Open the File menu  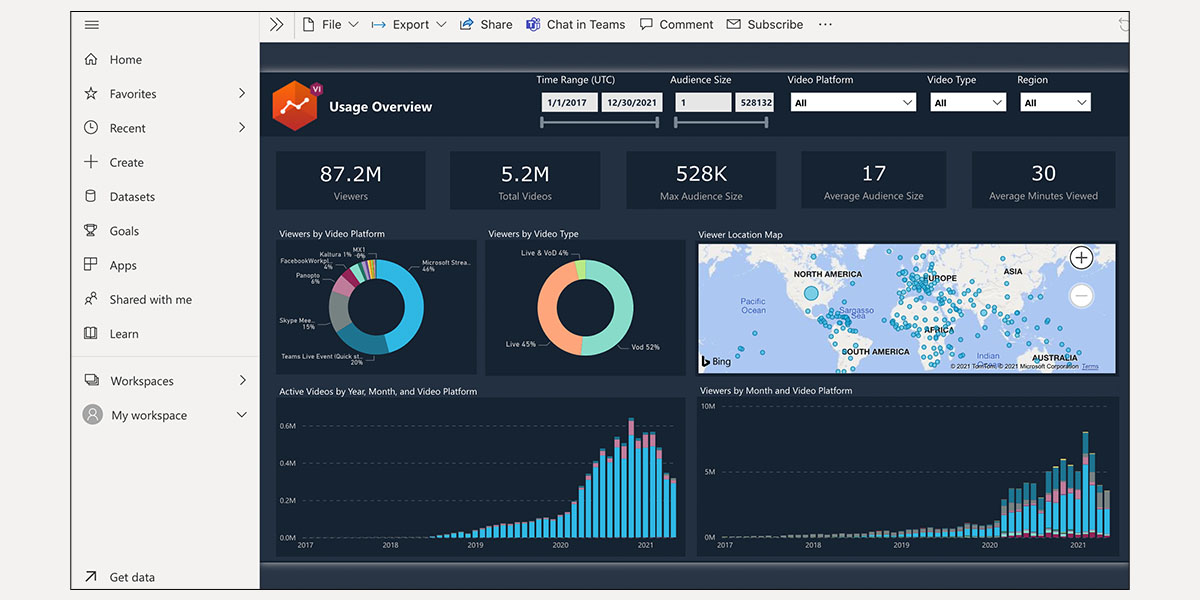click(x=330, y=24)
